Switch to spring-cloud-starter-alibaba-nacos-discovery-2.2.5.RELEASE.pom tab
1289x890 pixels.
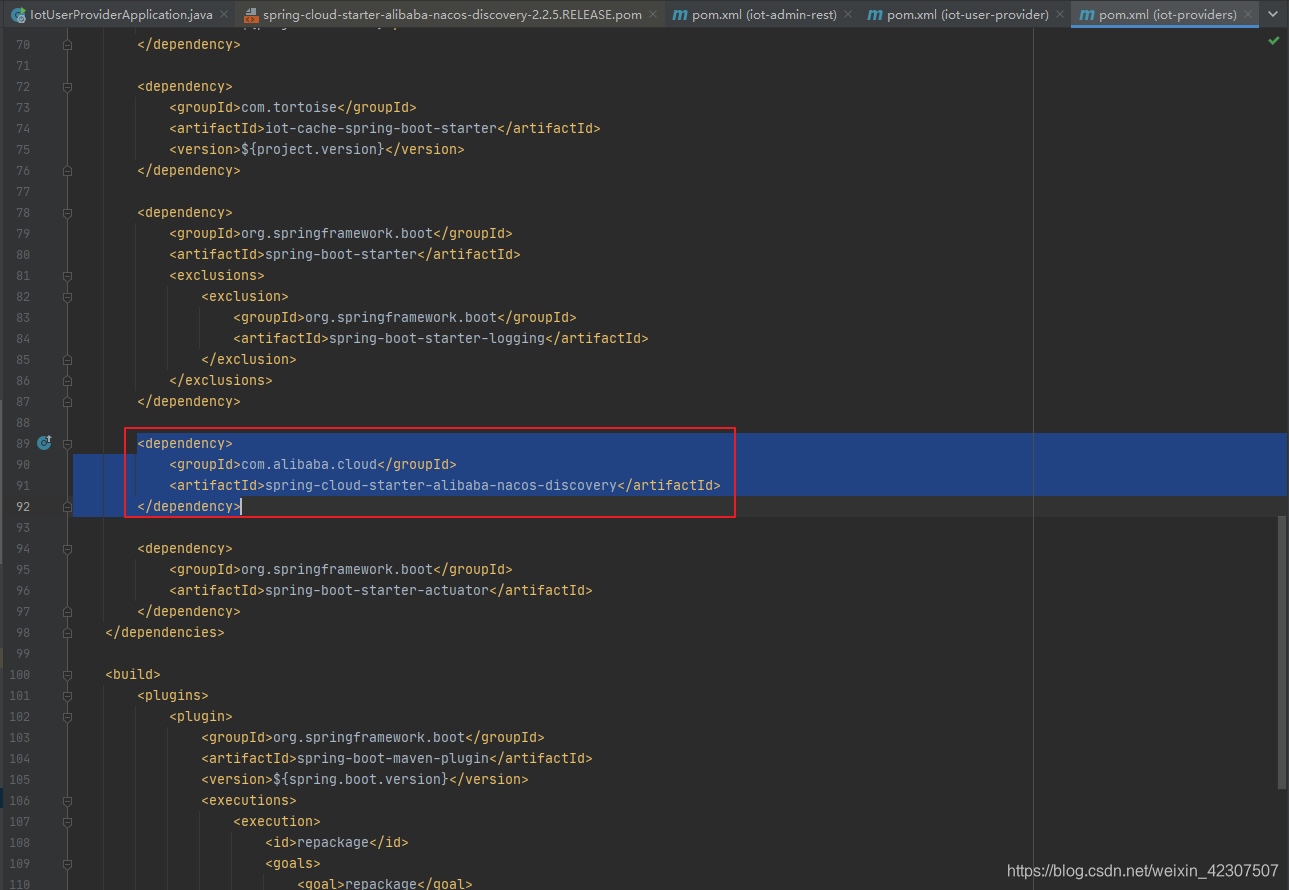click(x=452, y=15)
